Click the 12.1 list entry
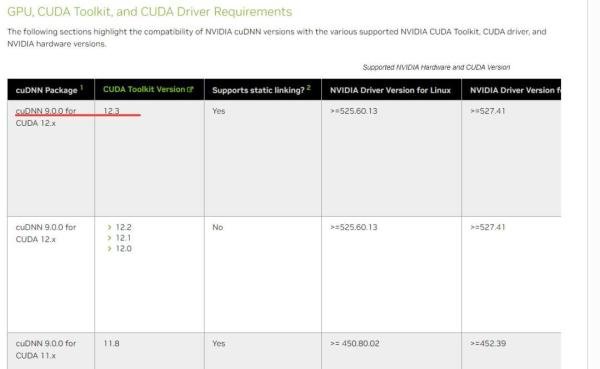The width and height of the screenshot is (600, 369). click(124, 238)
